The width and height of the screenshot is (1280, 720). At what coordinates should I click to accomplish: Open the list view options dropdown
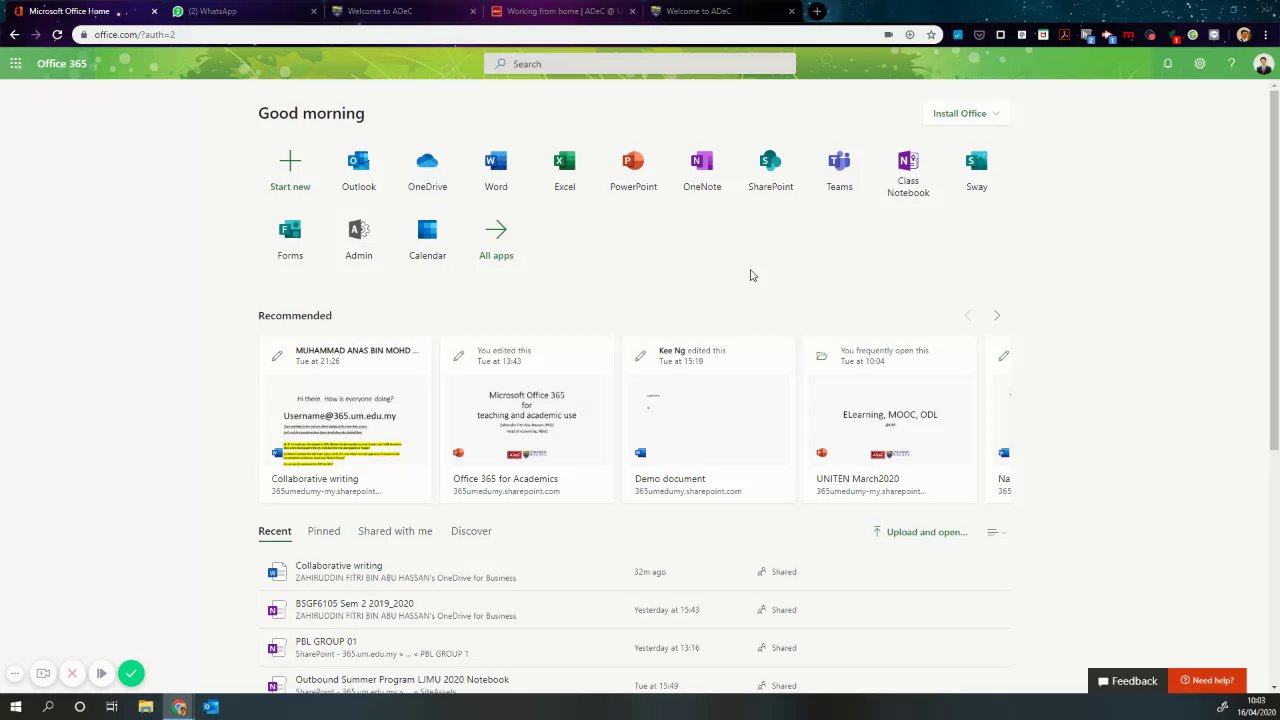(996, 532)
